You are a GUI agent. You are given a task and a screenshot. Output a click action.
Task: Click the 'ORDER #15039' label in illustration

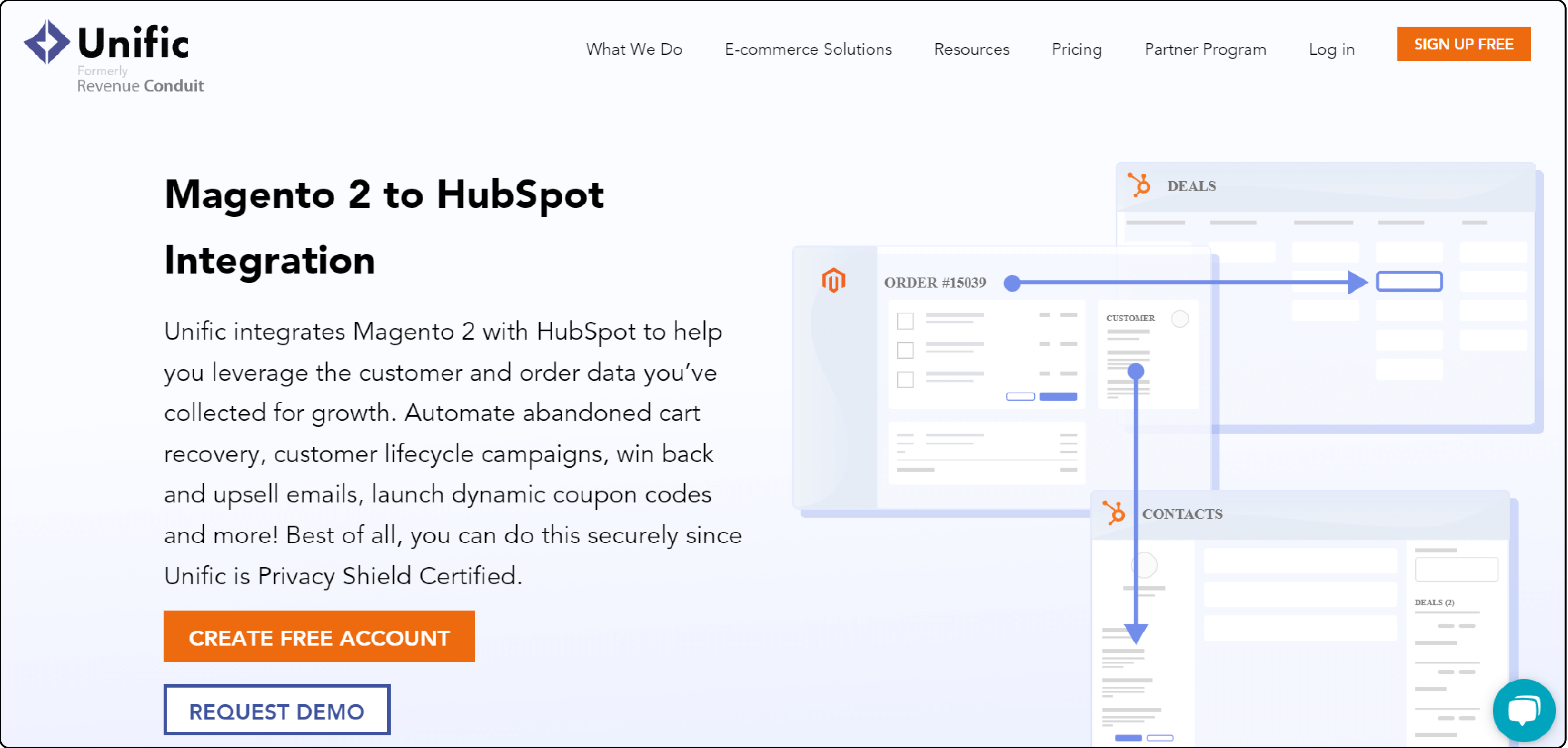[x=935, y=283]
